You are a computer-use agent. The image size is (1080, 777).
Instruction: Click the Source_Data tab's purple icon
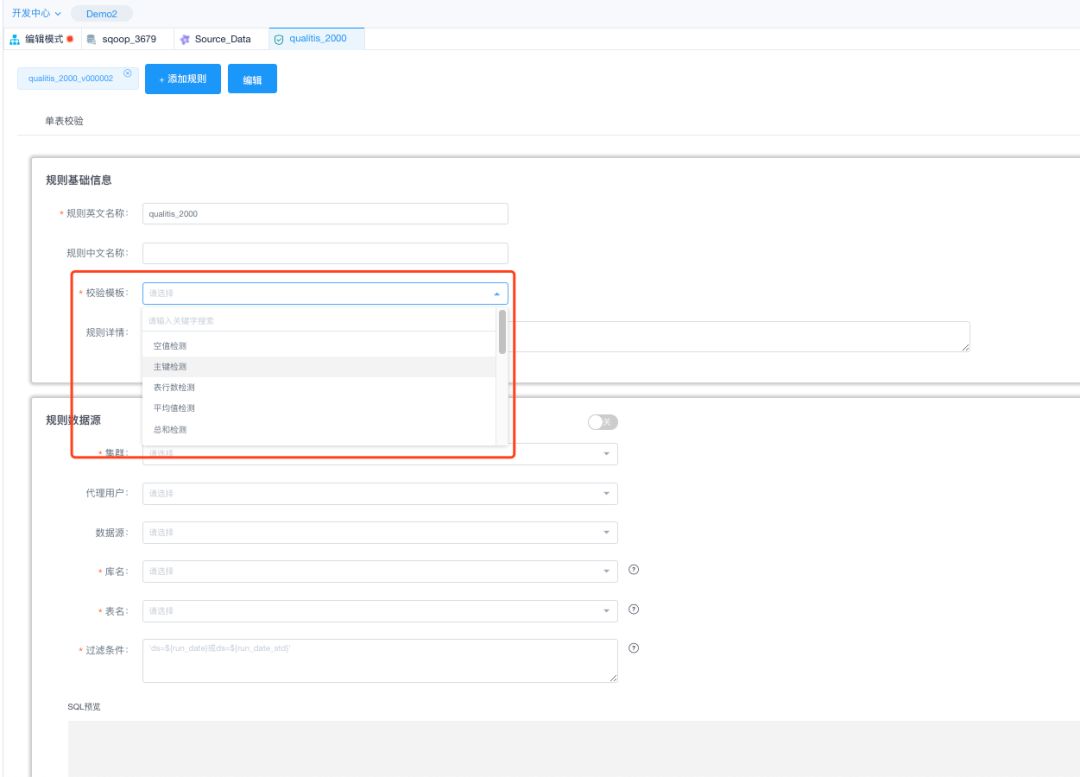pos(185,39)
